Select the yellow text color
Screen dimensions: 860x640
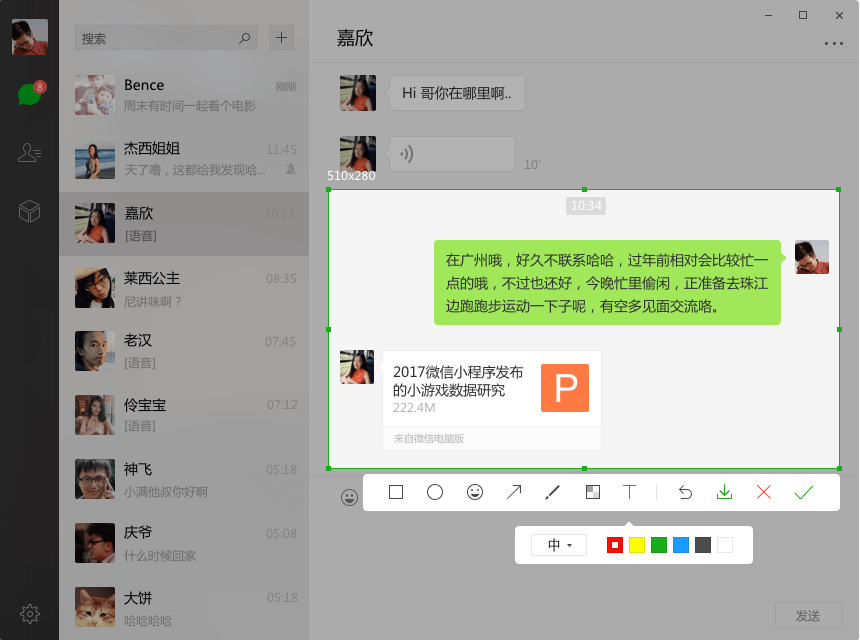(x=637, y=545)
